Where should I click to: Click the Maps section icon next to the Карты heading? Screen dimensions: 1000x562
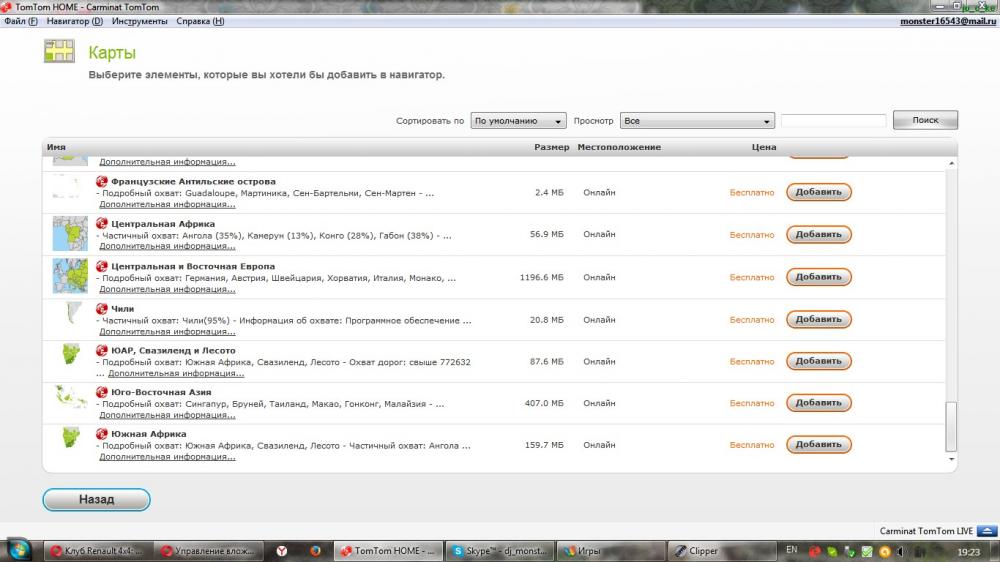coord(59,51)
